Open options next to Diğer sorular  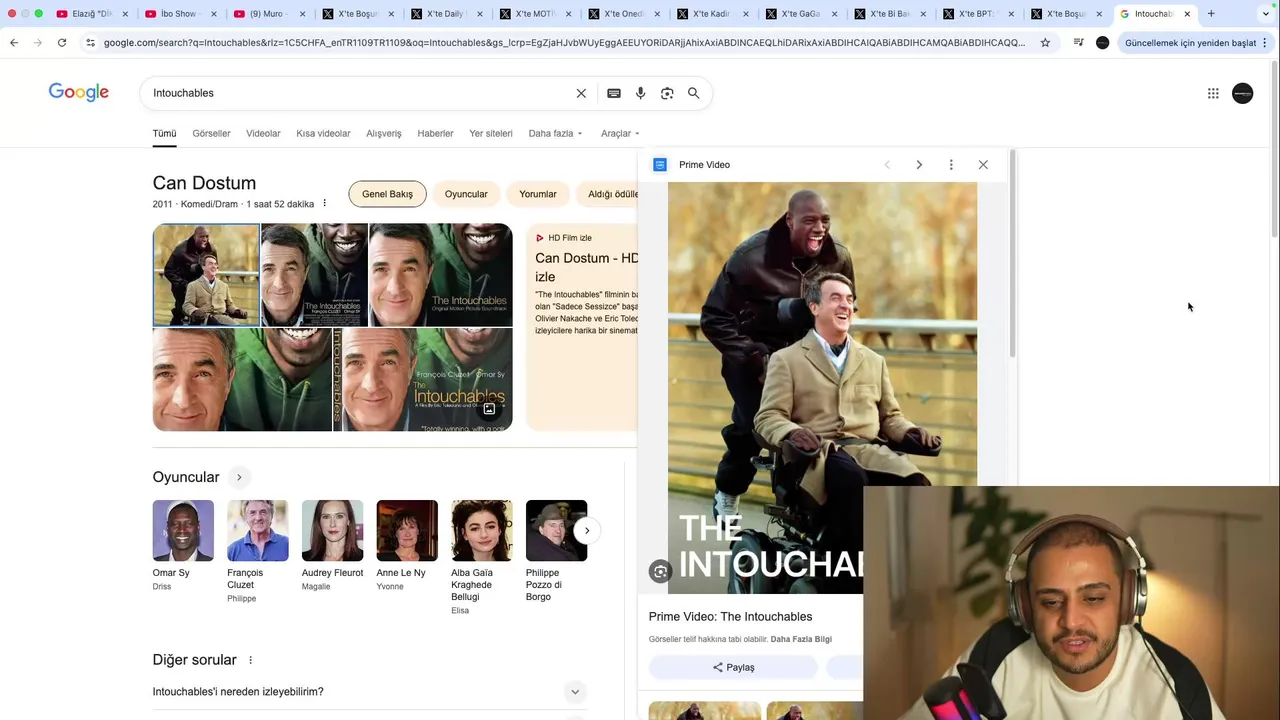(x=251, y=660)
